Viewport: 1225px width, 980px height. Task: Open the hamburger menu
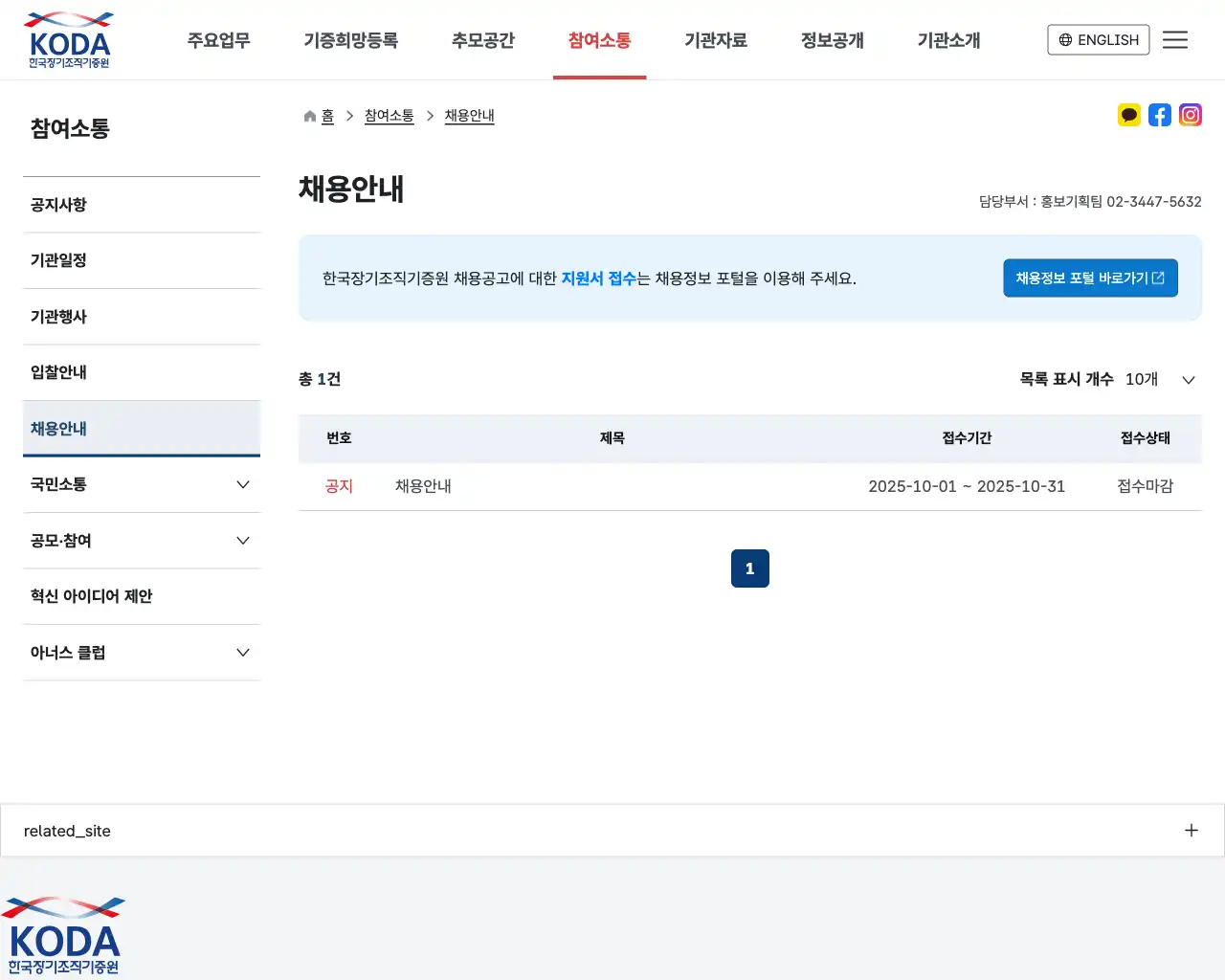pyautogui.click(x=1175, y=39)
